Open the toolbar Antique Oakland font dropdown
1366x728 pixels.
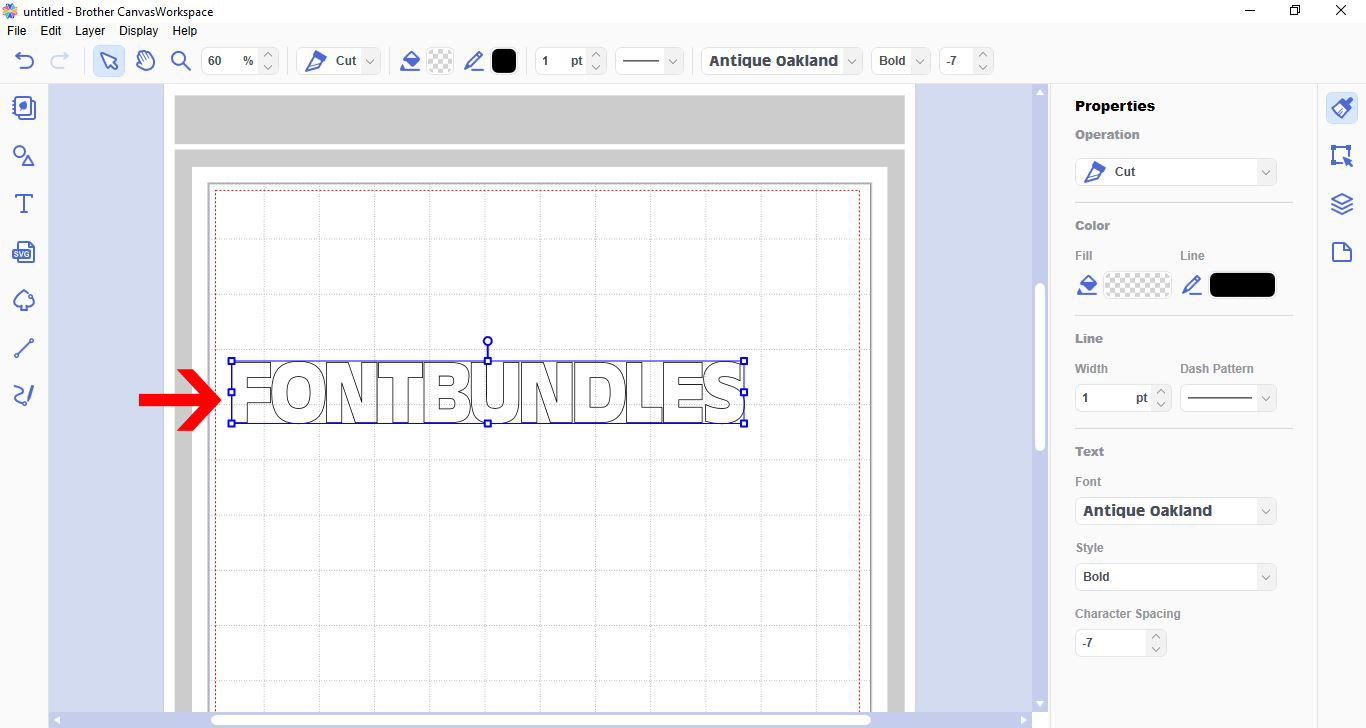pos(781,61)
